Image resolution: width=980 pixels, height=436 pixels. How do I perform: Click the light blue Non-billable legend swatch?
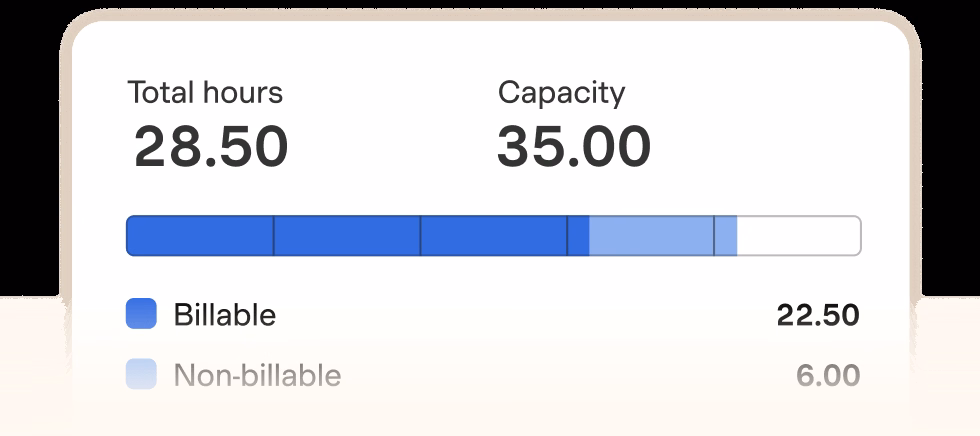click(x=141, y=375)
